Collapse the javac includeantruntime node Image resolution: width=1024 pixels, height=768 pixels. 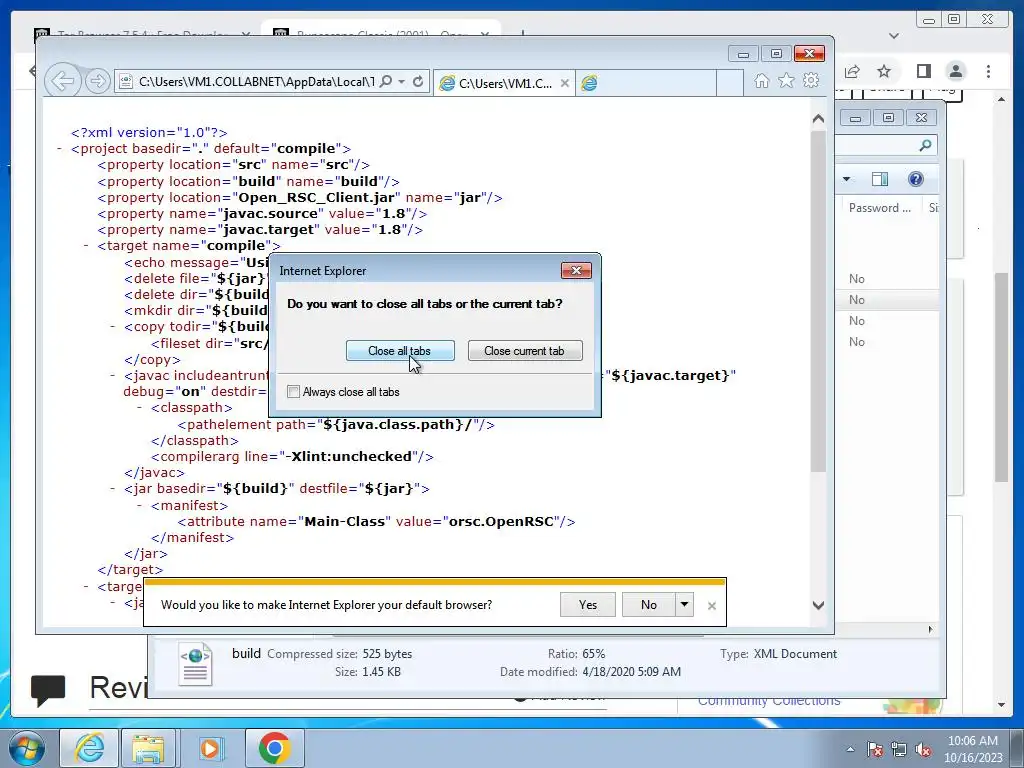113,376
